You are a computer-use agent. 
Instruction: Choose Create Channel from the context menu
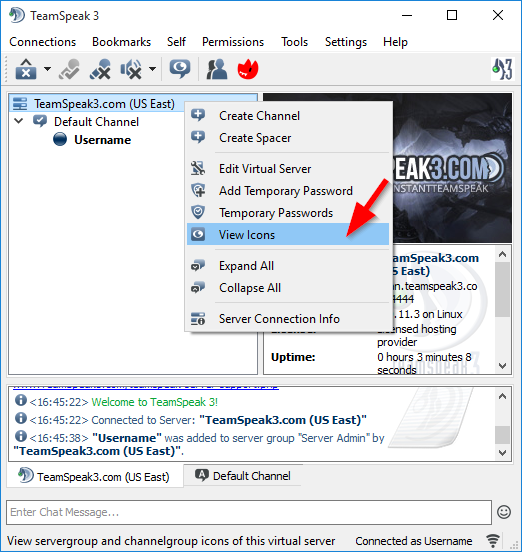click(x=288, y=116)
